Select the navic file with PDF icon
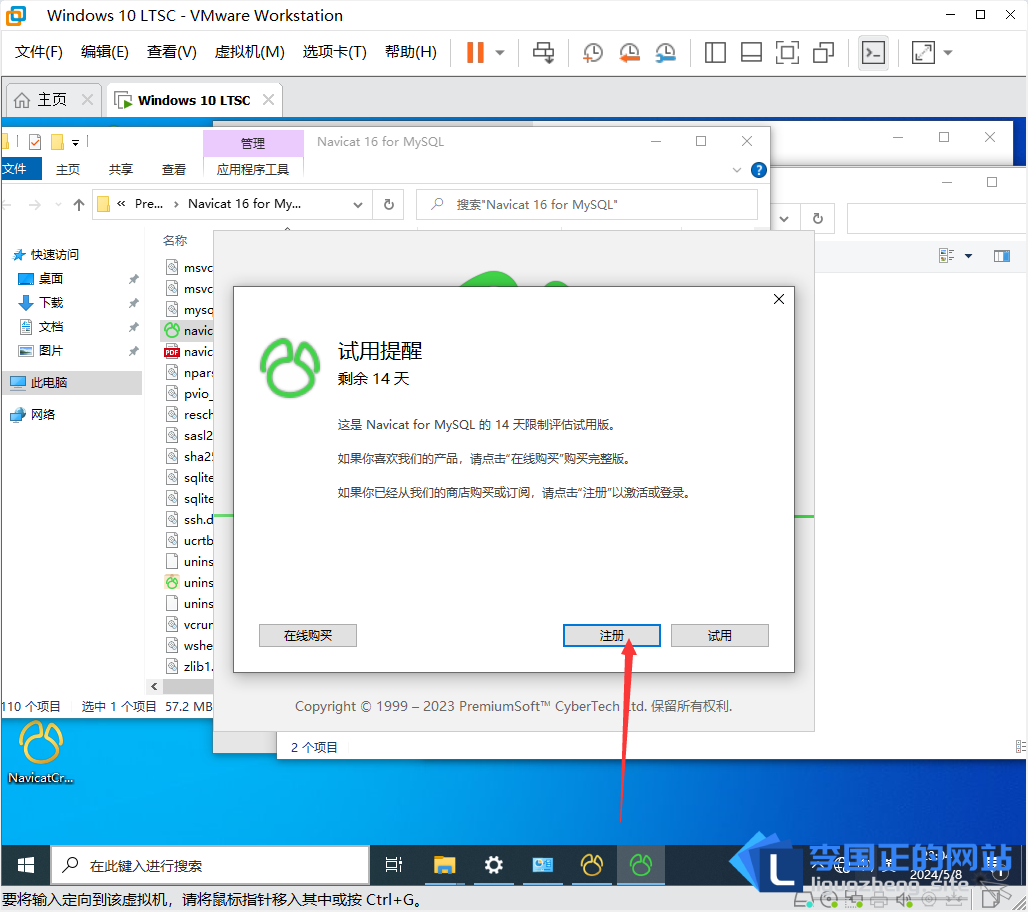Viewport: 1028px width, 912px height. tap(189, 352)
